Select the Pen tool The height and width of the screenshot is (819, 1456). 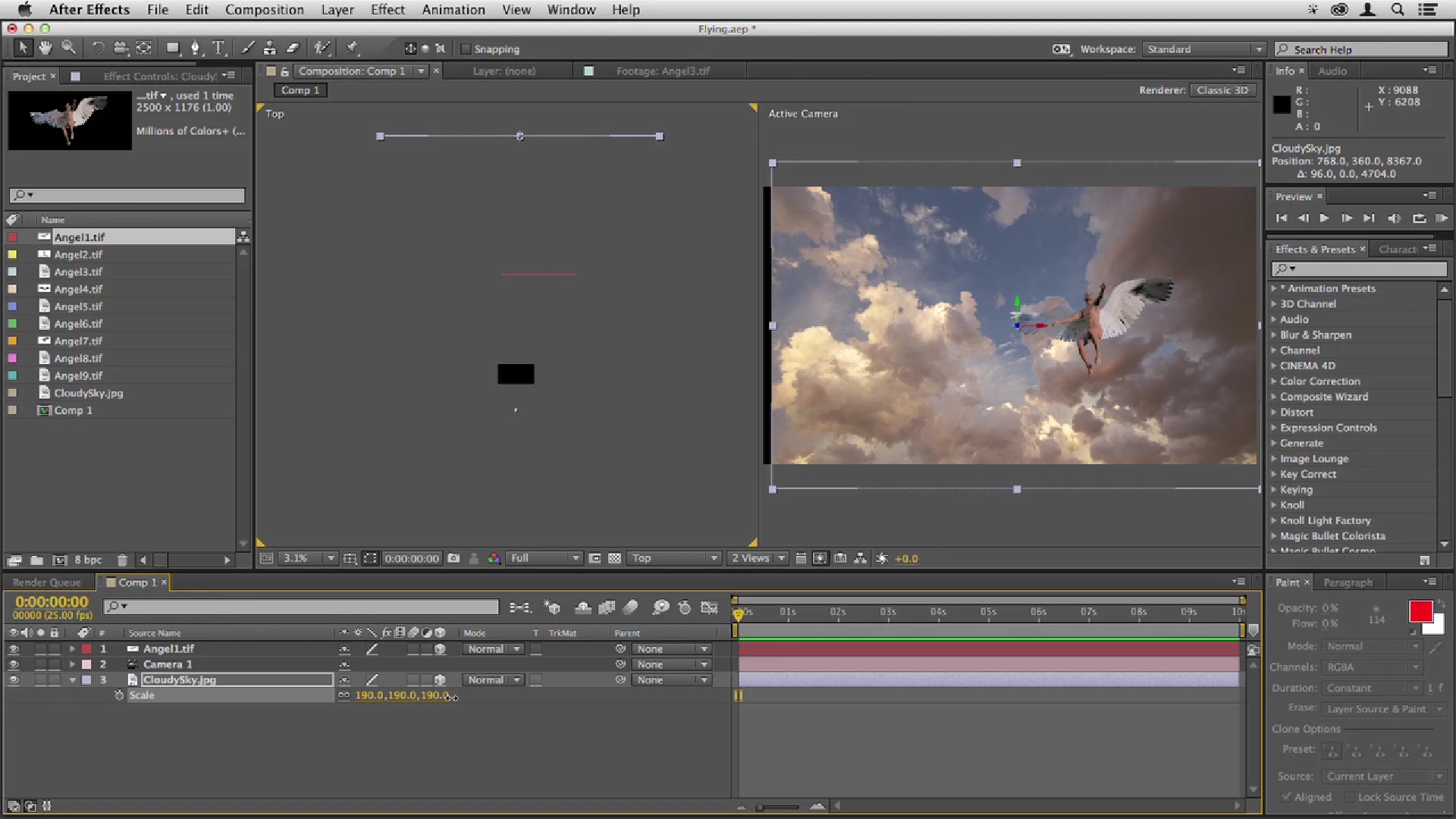196,48
